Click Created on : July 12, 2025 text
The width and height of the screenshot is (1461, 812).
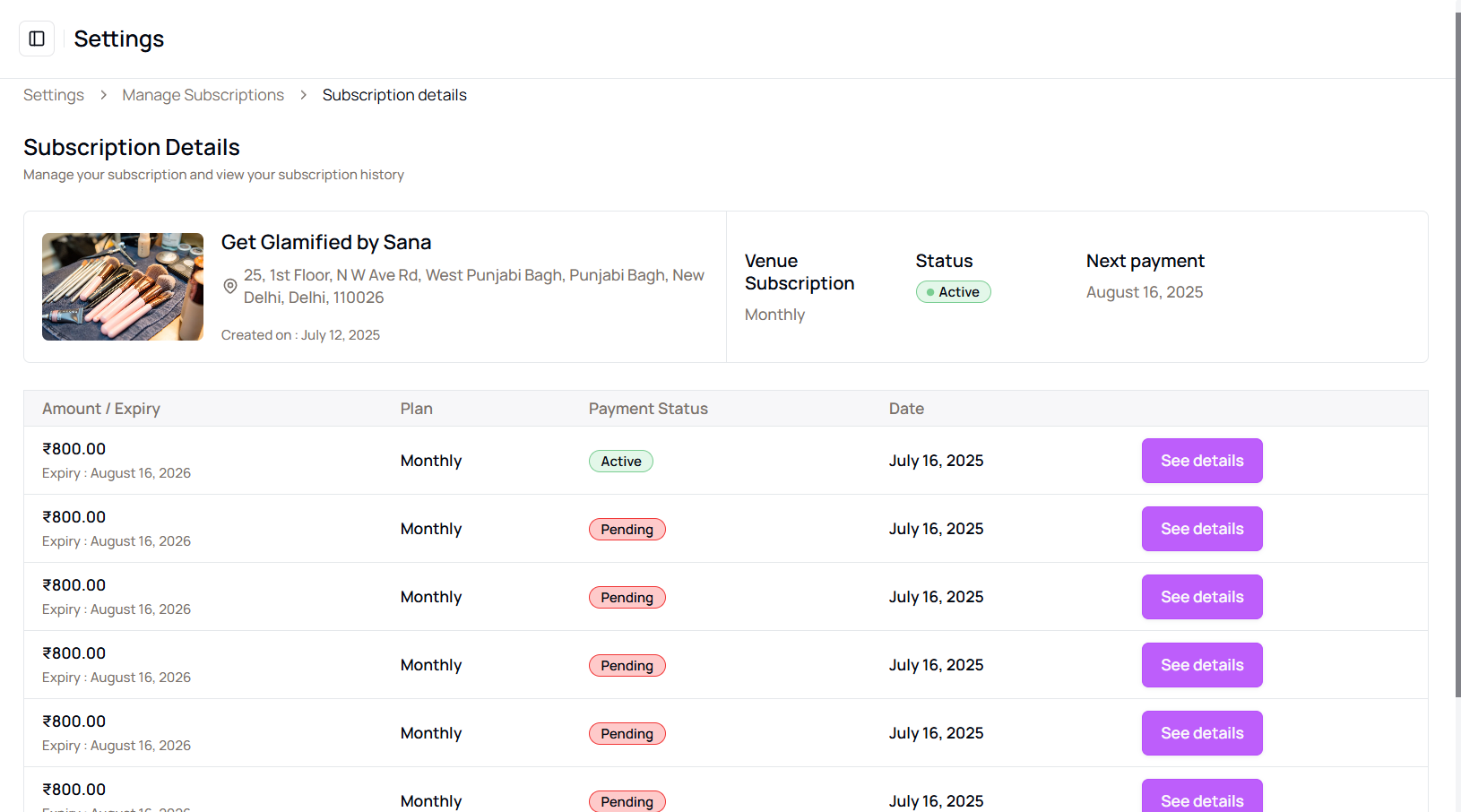click(300, 335)
